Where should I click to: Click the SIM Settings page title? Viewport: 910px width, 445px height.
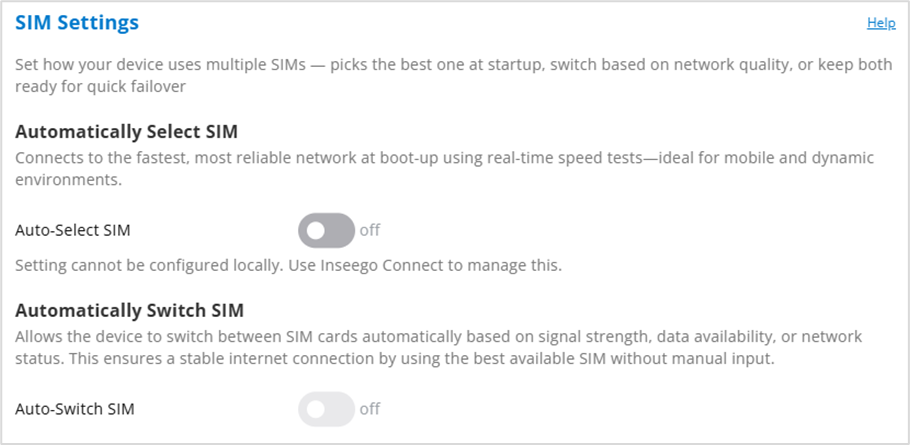pos(77,22)
